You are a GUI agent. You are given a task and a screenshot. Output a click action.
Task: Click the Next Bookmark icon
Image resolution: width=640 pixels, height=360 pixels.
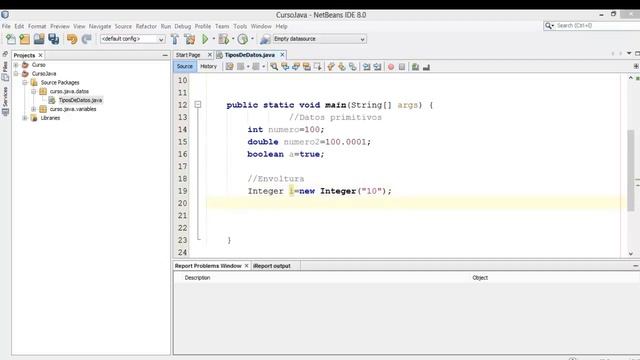(342, 67)
